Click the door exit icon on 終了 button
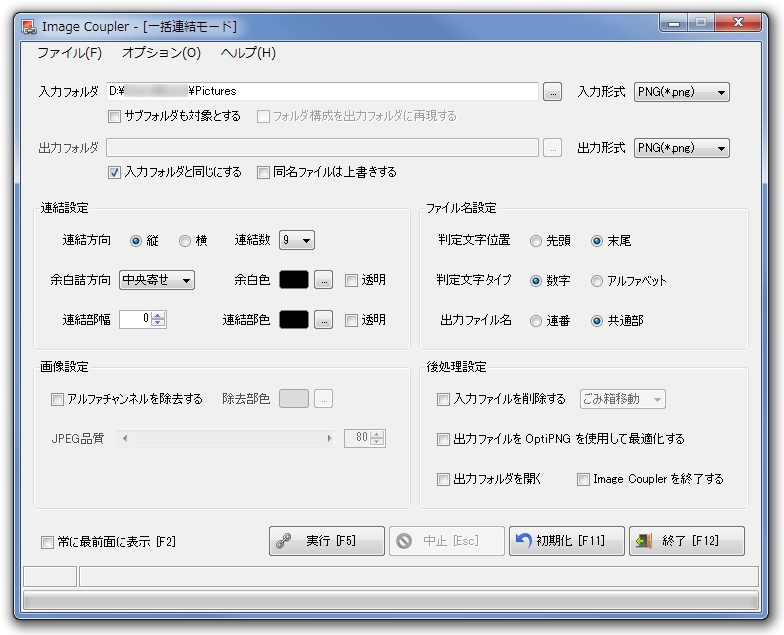Viewport: 784px width, 635px height. (644, 540)
